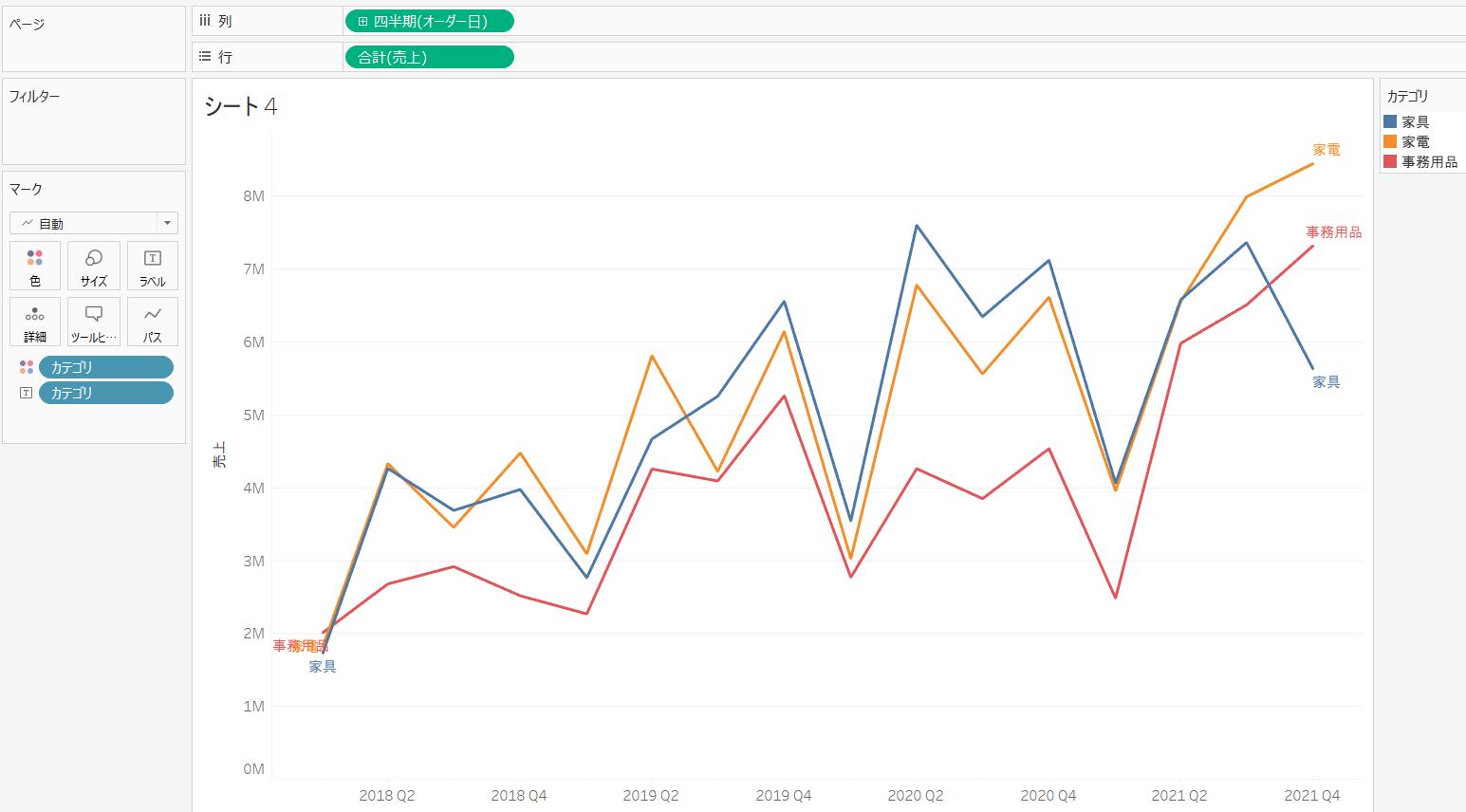Click the 5M axis tick label
The width and height of the screenshot is (1466, 812).
point(253,415)
